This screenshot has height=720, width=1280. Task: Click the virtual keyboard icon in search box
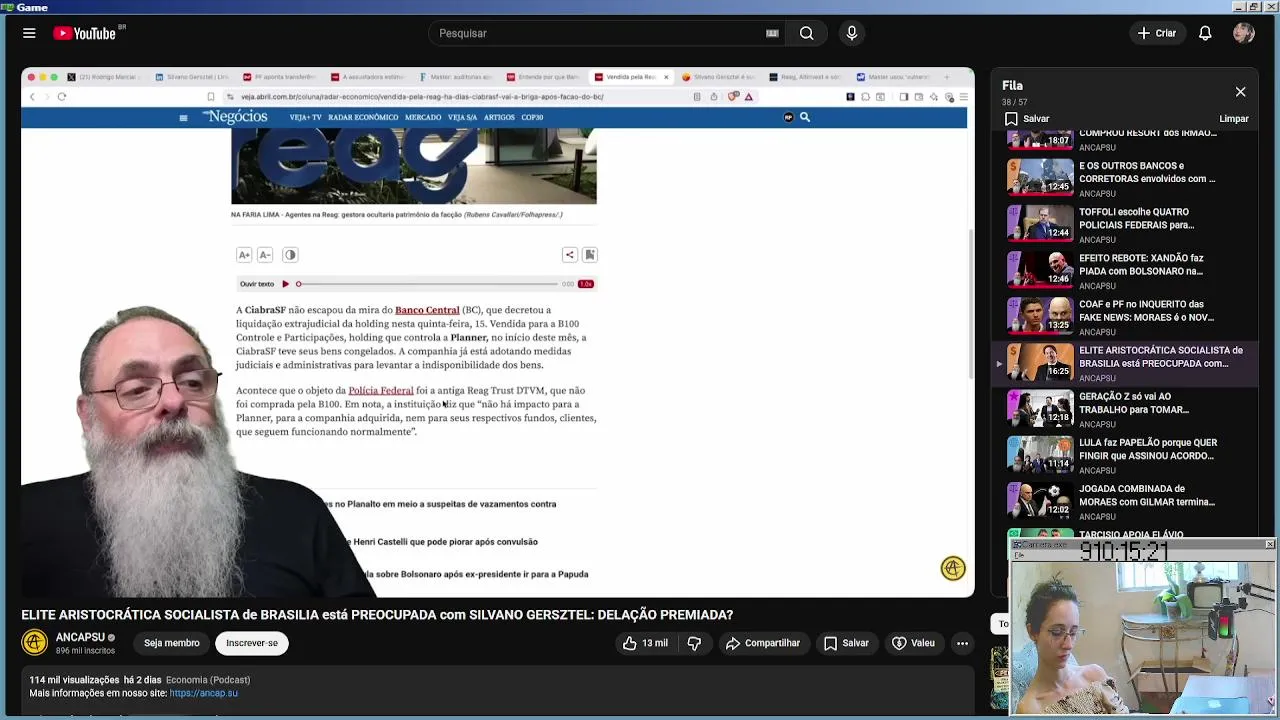click(x=772, y=33)
